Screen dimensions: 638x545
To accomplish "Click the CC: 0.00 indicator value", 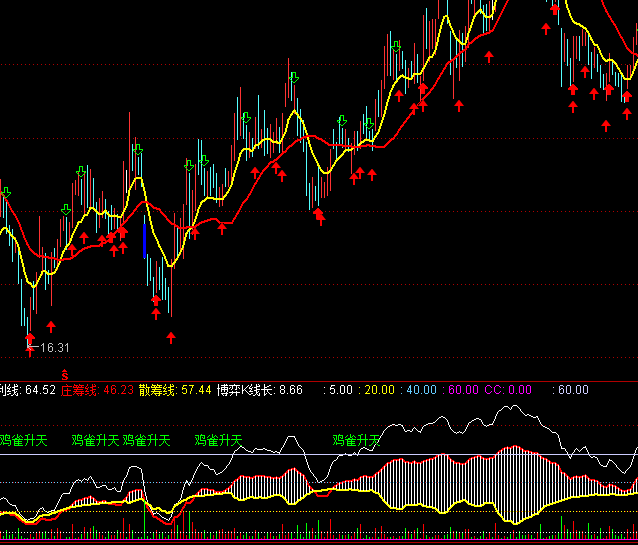I will pyautogui.click(x=508, y=389).
